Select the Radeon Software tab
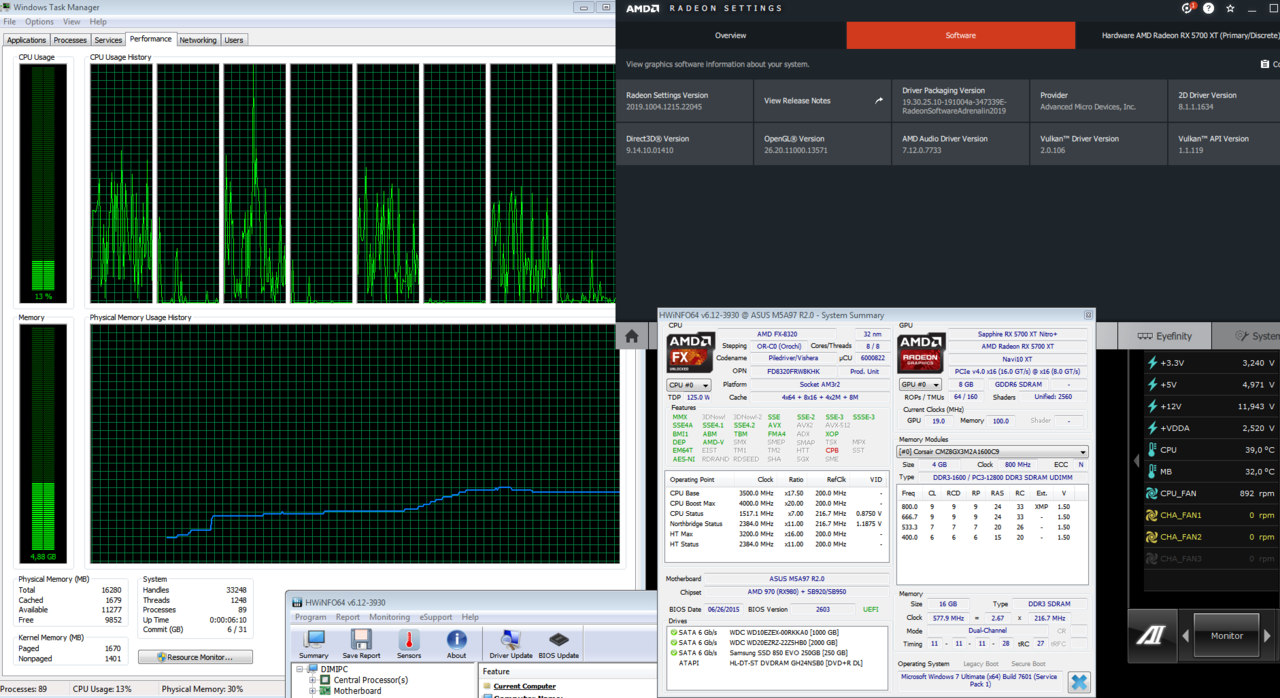1280x698 pixels. [x=961, y=35]
